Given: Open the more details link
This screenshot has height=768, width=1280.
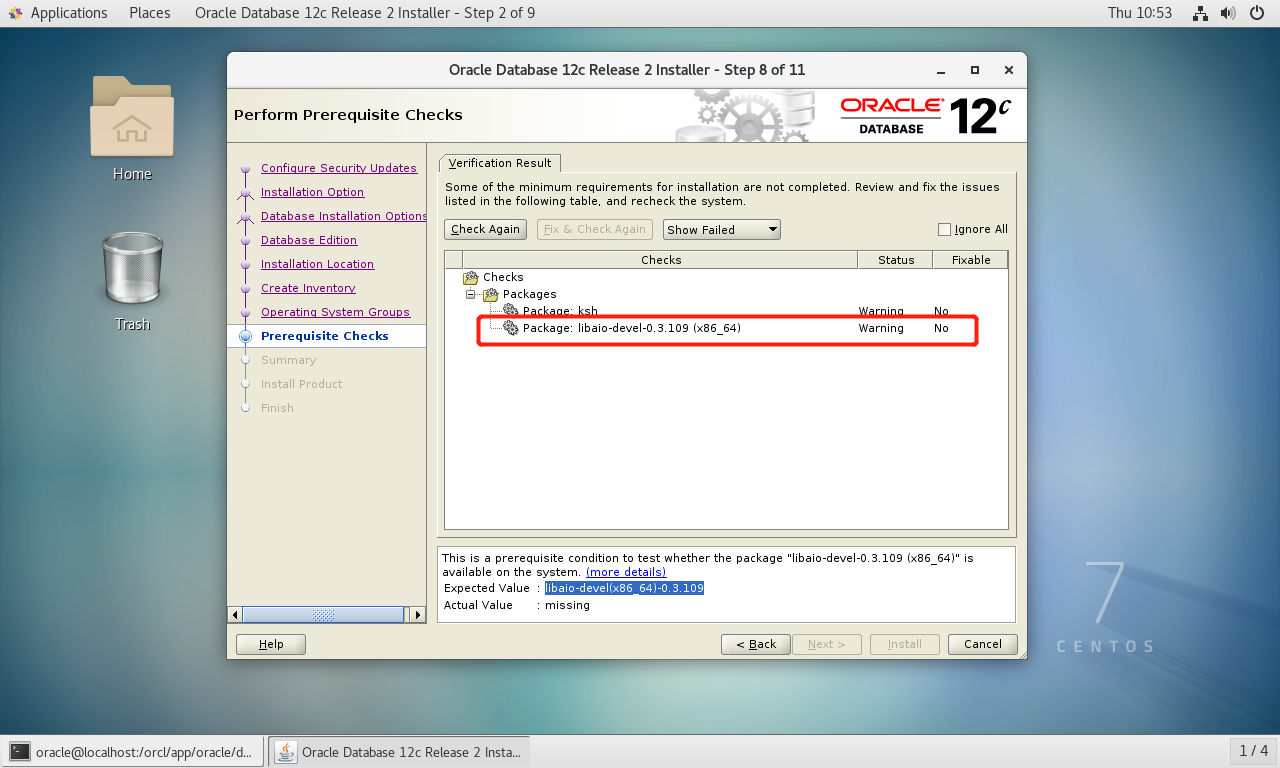Looking at the screenshot, I should [x=626, y=572].
